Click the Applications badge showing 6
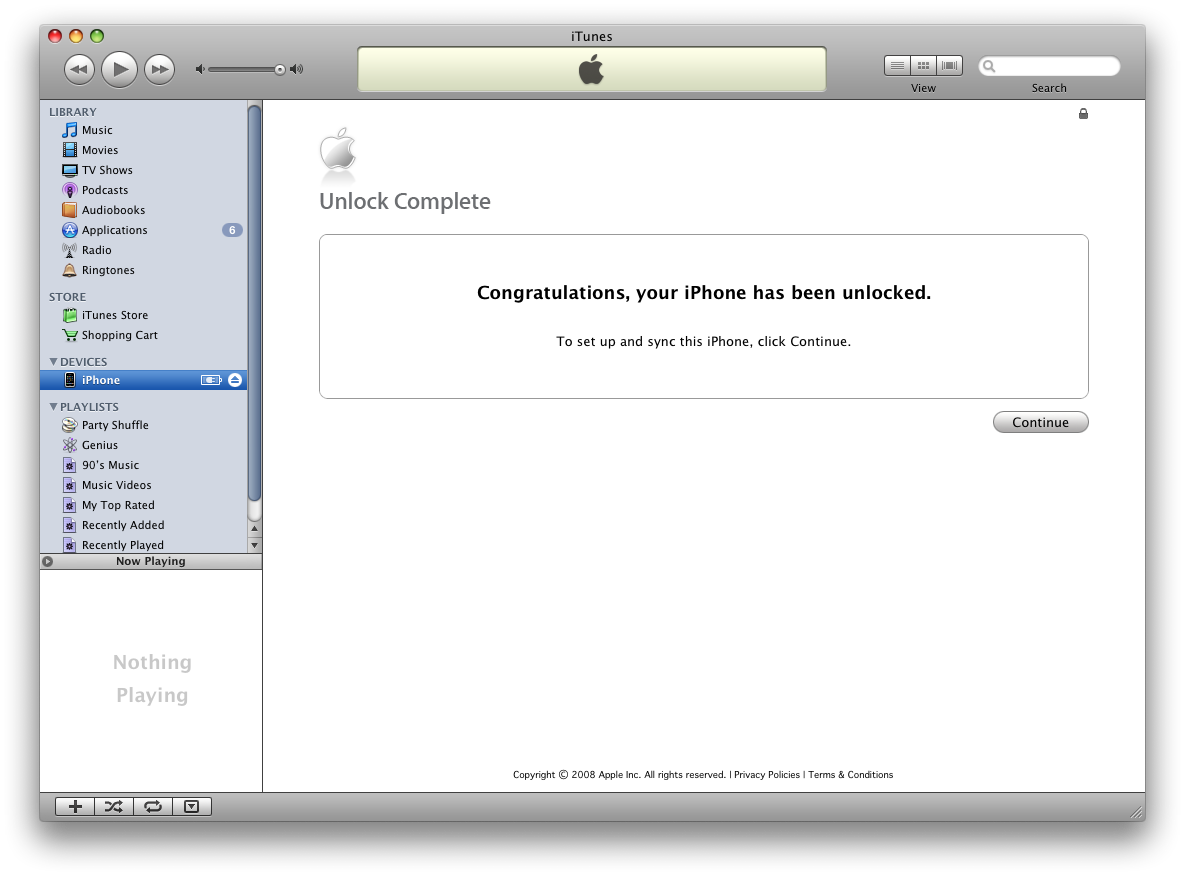The height and width of the screenshot is (876, 1185). click(232, 230)
